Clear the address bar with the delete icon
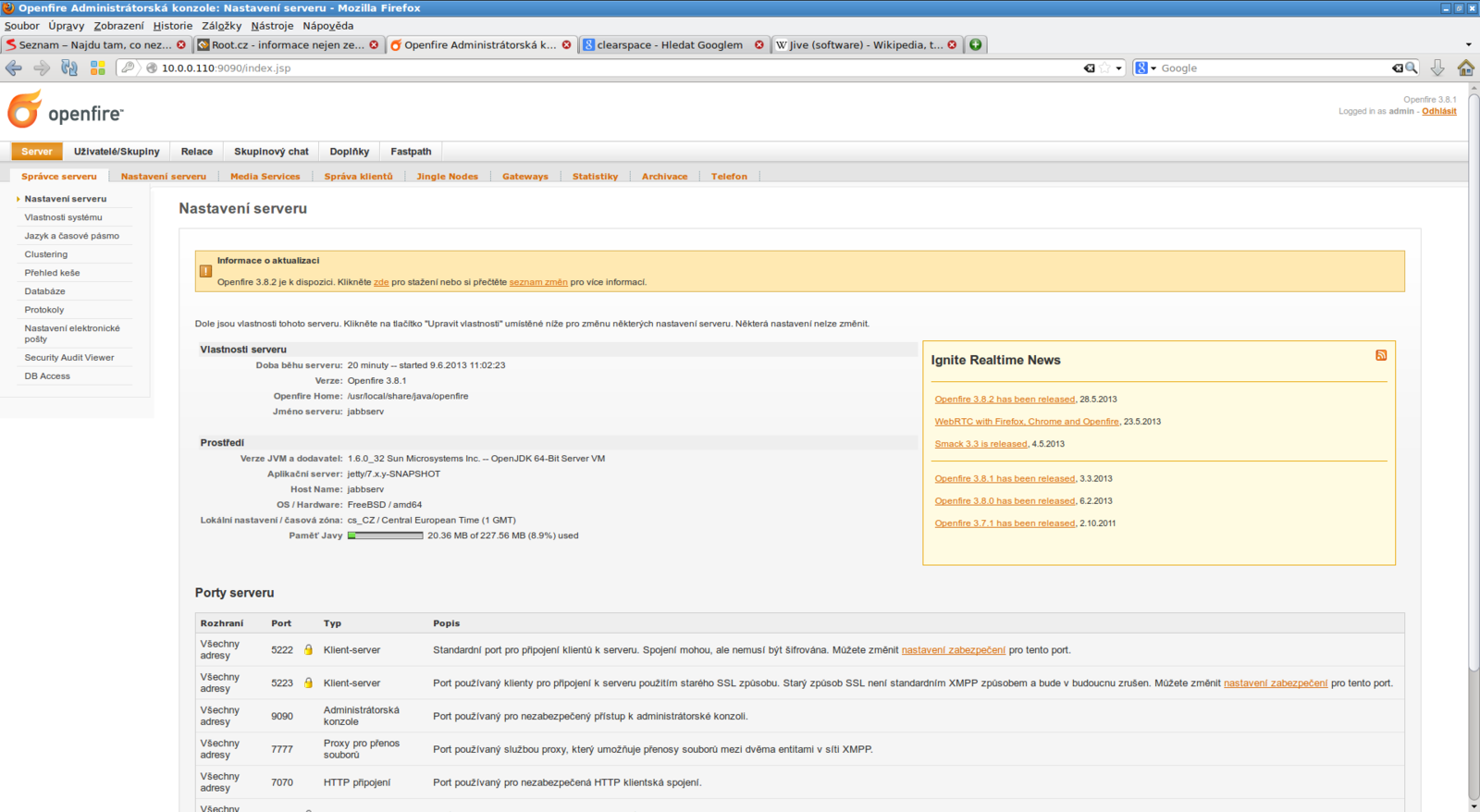Viewport: 1480px width, 812px height. pos(1090,68)
